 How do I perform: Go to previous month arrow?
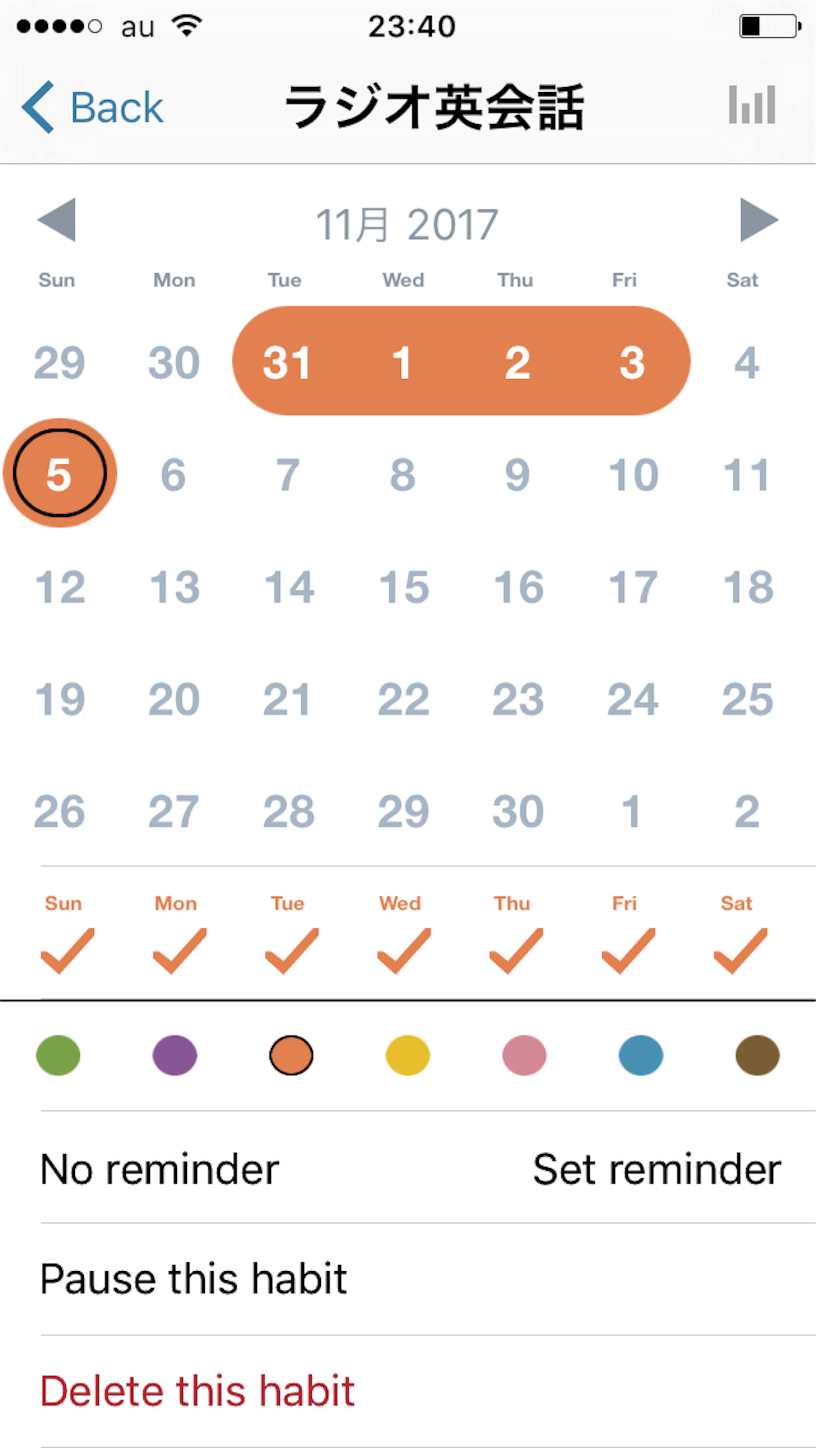click(56, 221)
